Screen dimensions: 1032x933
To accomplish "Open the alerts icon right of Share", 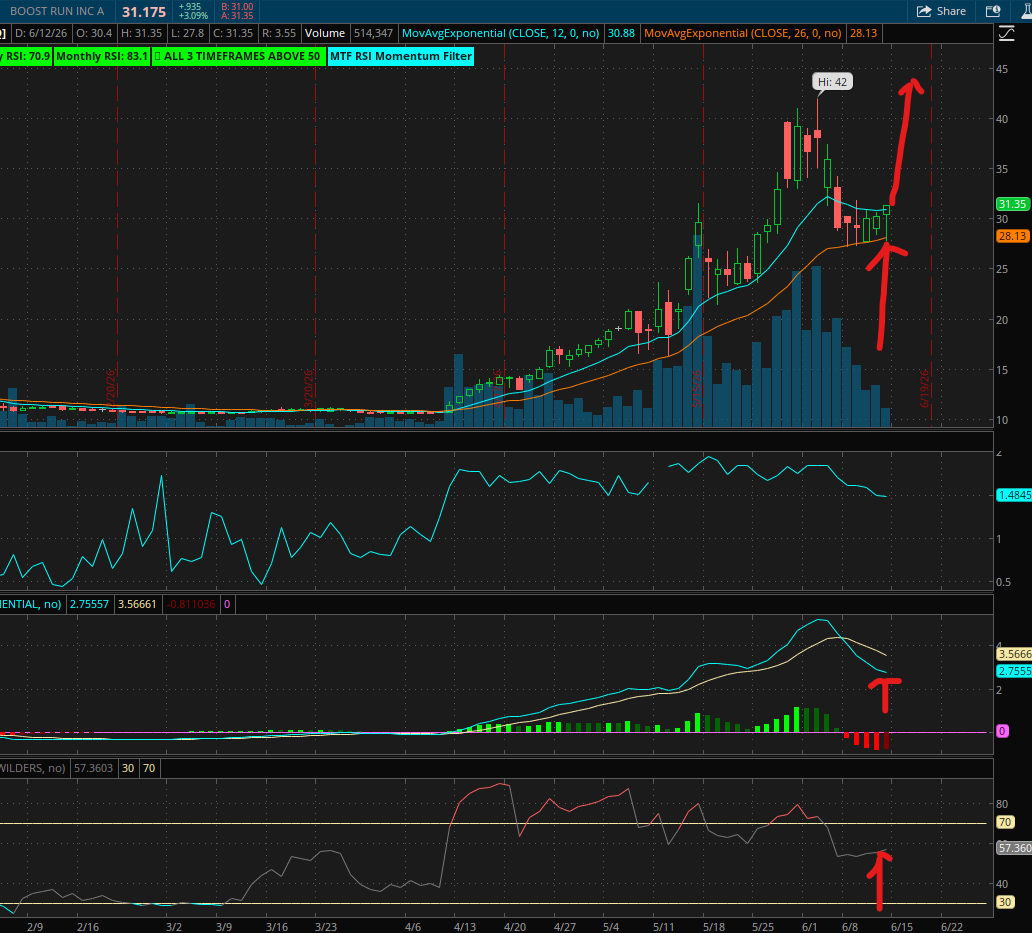I will click(993, 11).
